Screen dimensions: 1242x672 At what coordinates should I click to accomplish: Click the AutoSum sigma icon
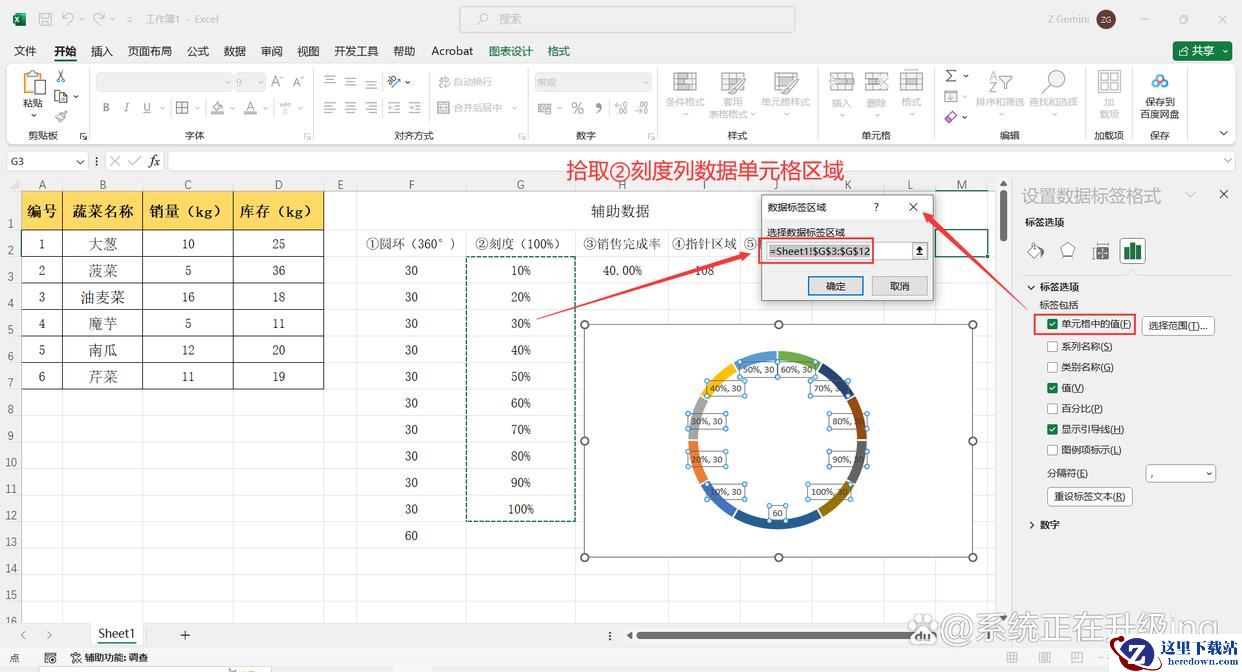951,76
